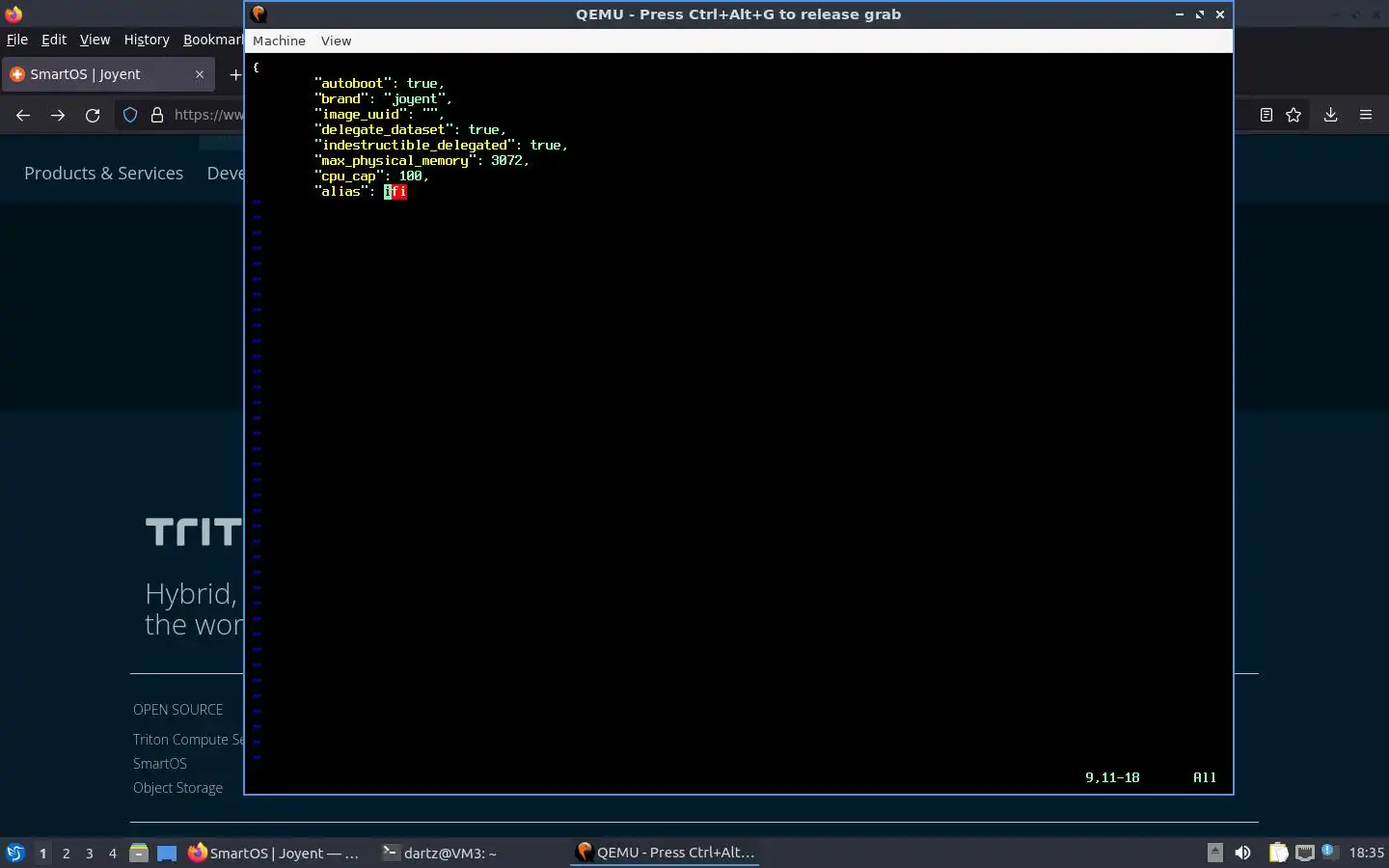This screenshot has width=1389, height=868.
Task: Switch to workspace 1
Action: coord(42,853)
